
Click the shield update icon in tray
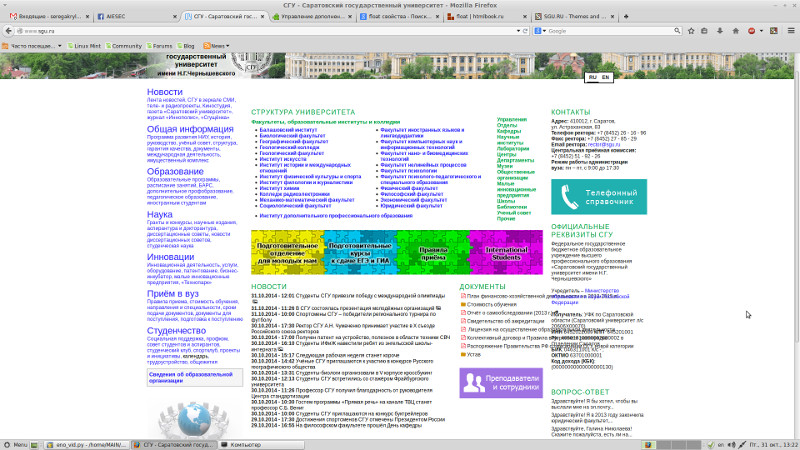(711, 445)
